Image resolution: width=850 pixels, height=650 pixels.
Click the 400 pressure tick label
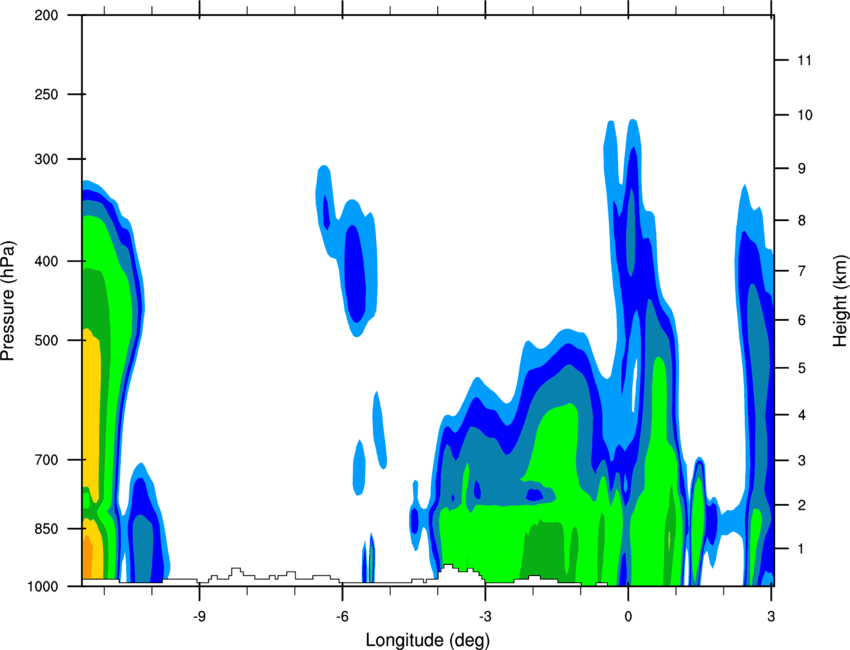click(x=46, y=261)
